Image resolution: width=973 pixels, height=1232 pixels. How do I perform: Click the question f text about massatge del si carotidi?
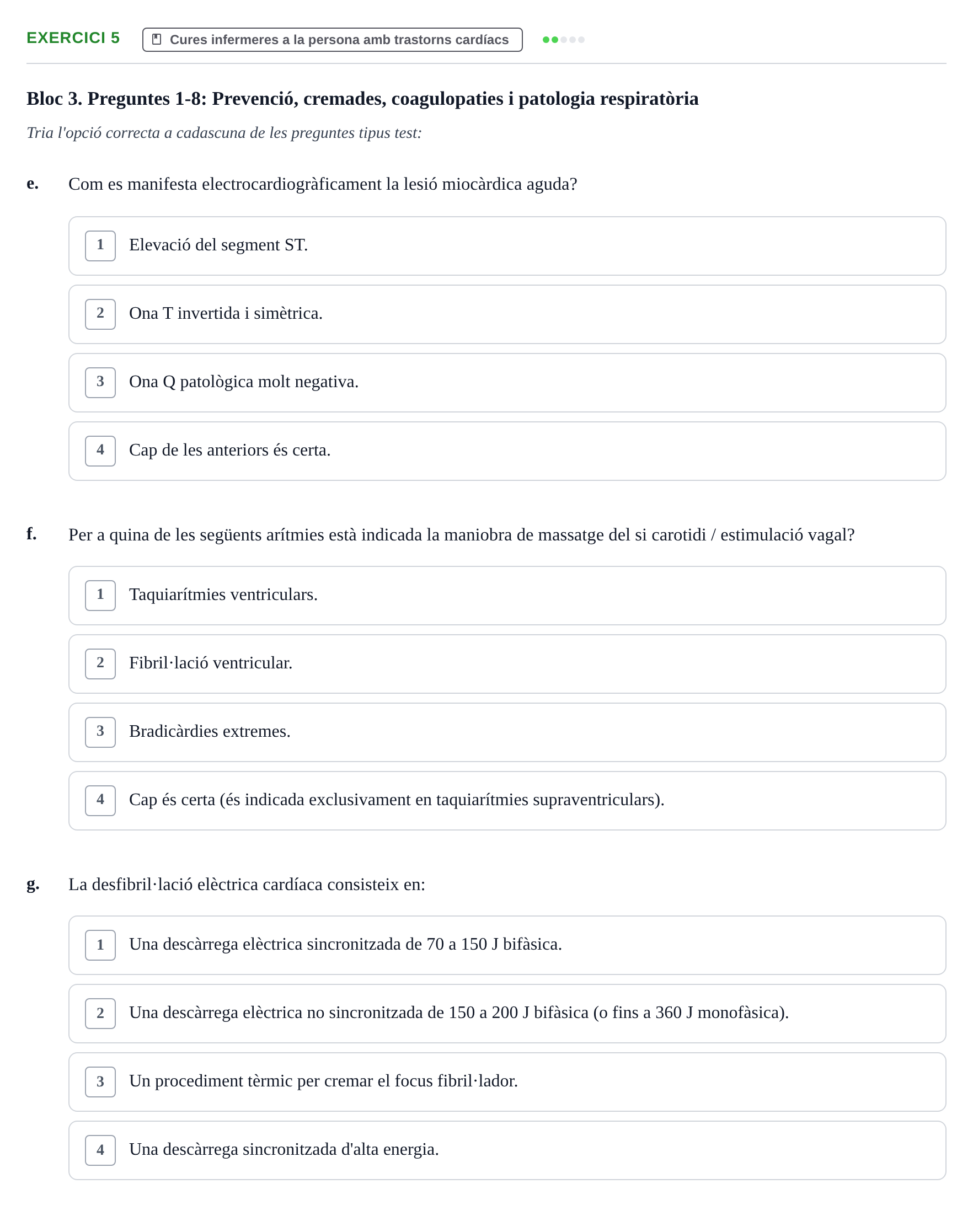point(462,535)
